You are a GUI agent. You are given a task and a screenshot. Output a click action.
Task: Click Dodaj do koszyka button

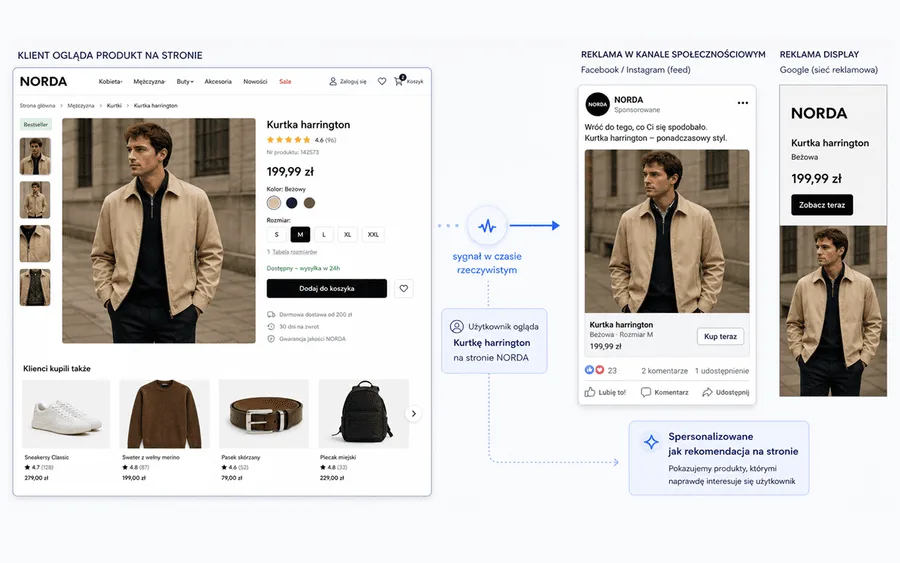pyautogui.click(x=327, y=289)
